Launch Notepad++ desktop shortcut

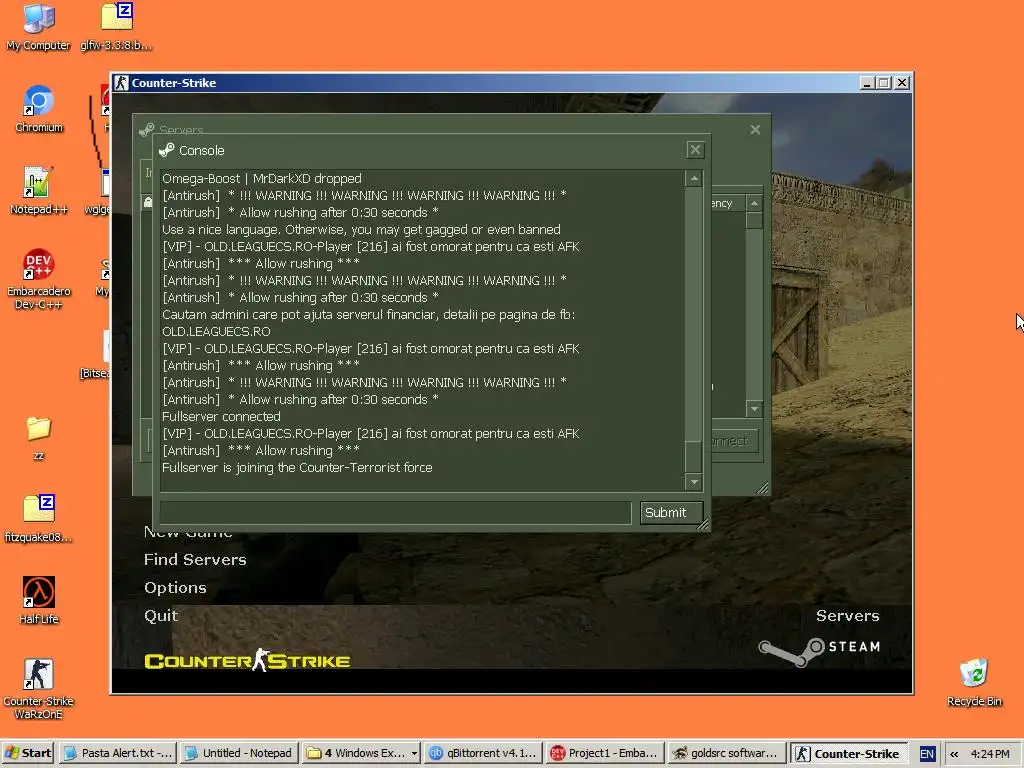coord(39,191)
